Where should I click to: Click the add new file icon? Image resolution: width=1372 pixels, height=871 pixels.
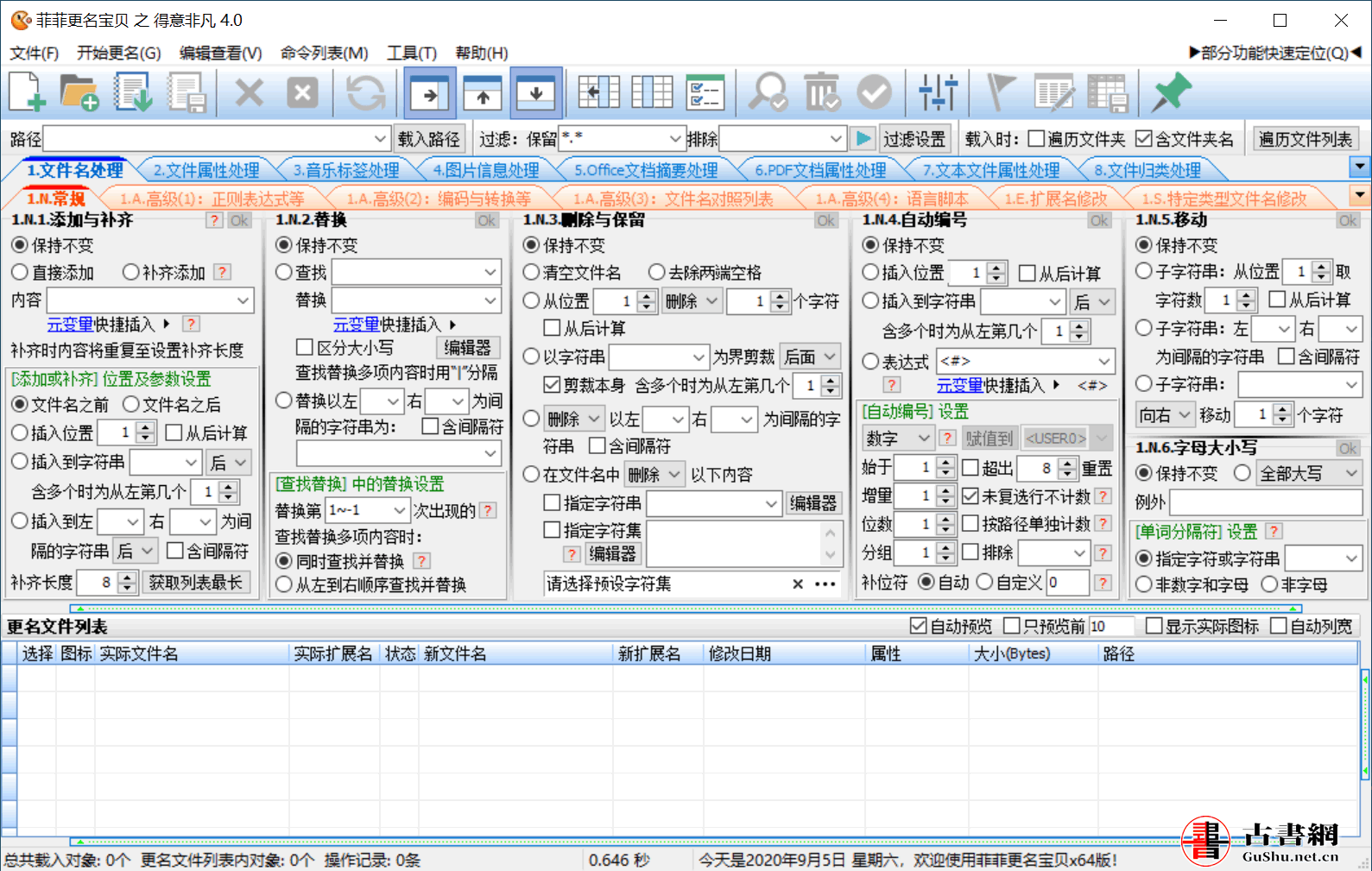[x=28, y=92]
